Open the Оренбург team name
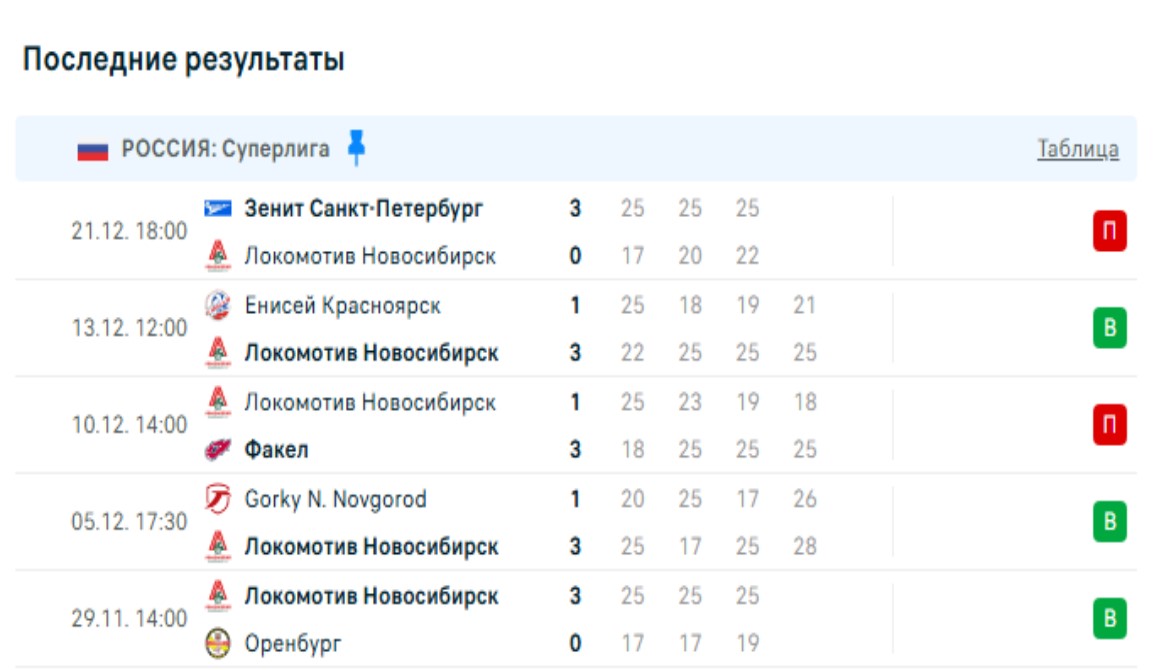 click(292, 644)
